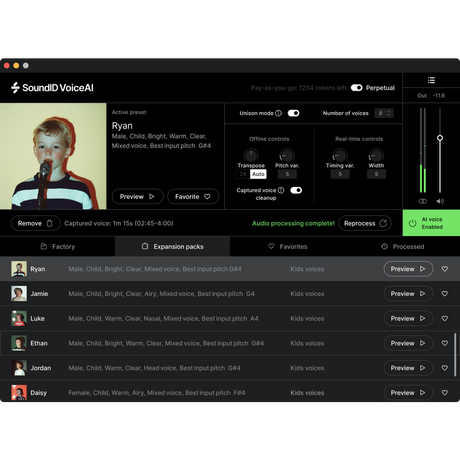Preview the Ethan voice
Image resolution: width=460 pixels, height=460 pixels.
[x=408, y=343]
